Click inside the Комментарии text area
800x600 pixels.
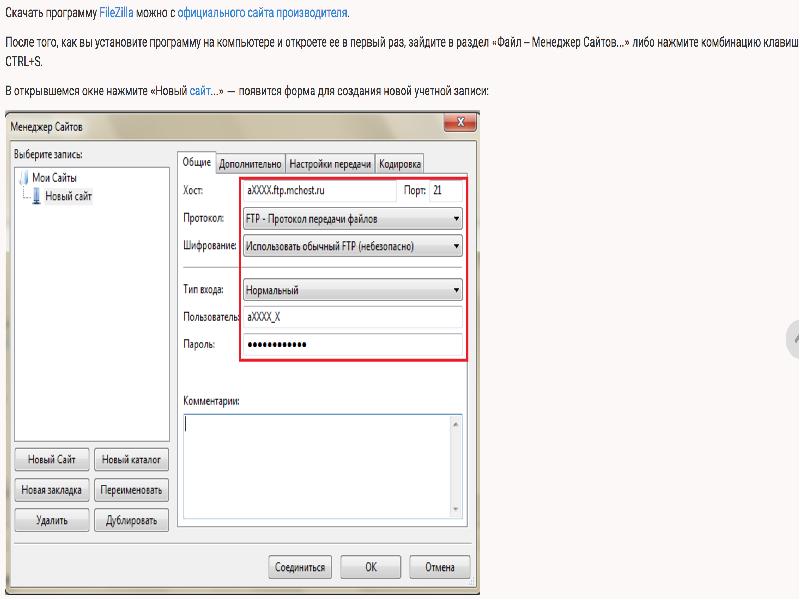[x=316, y=466]
